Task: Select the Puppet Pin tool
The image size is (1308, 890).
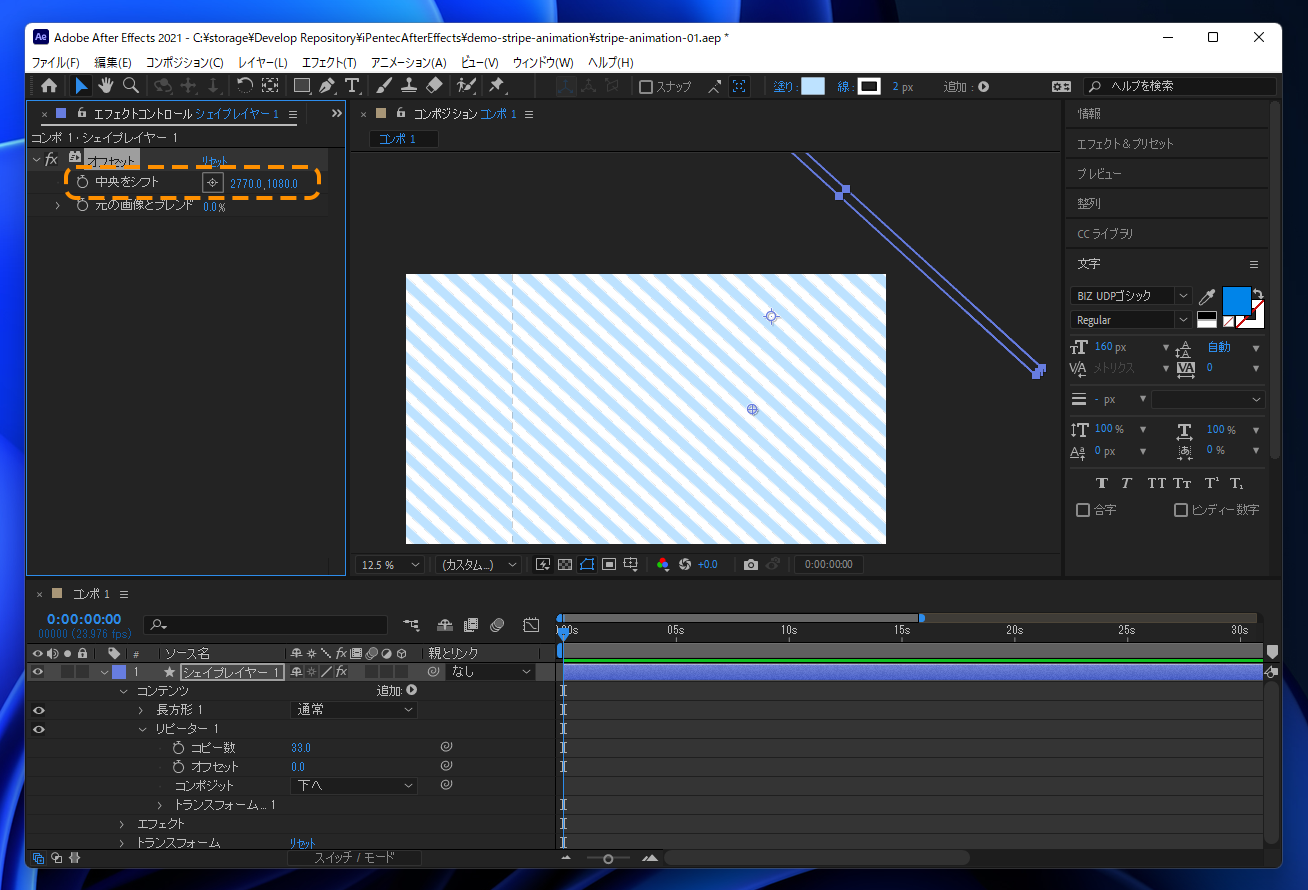Action: click(497, 86)
